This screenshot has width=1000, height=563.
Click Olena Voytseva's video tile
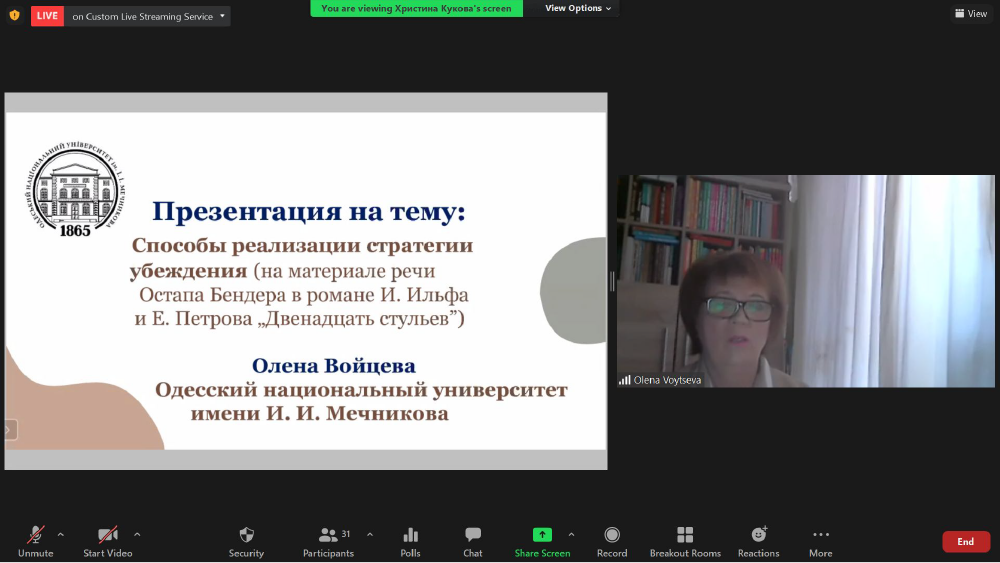805,281
